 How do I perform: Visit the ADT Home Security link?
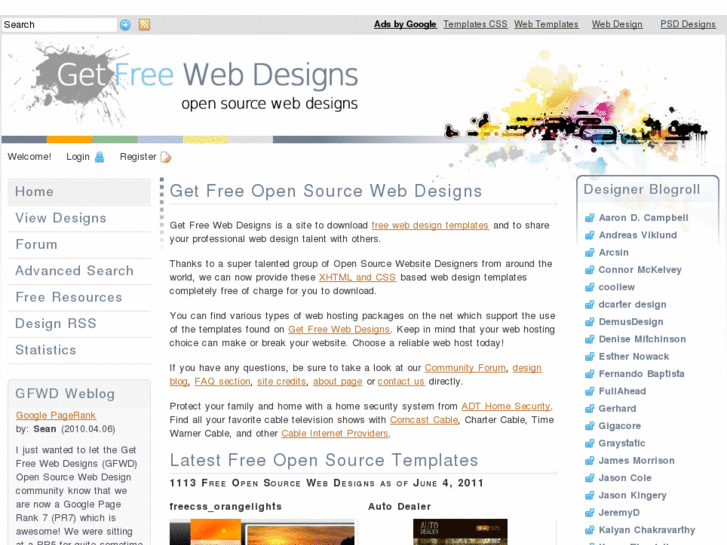coord(506,406)
